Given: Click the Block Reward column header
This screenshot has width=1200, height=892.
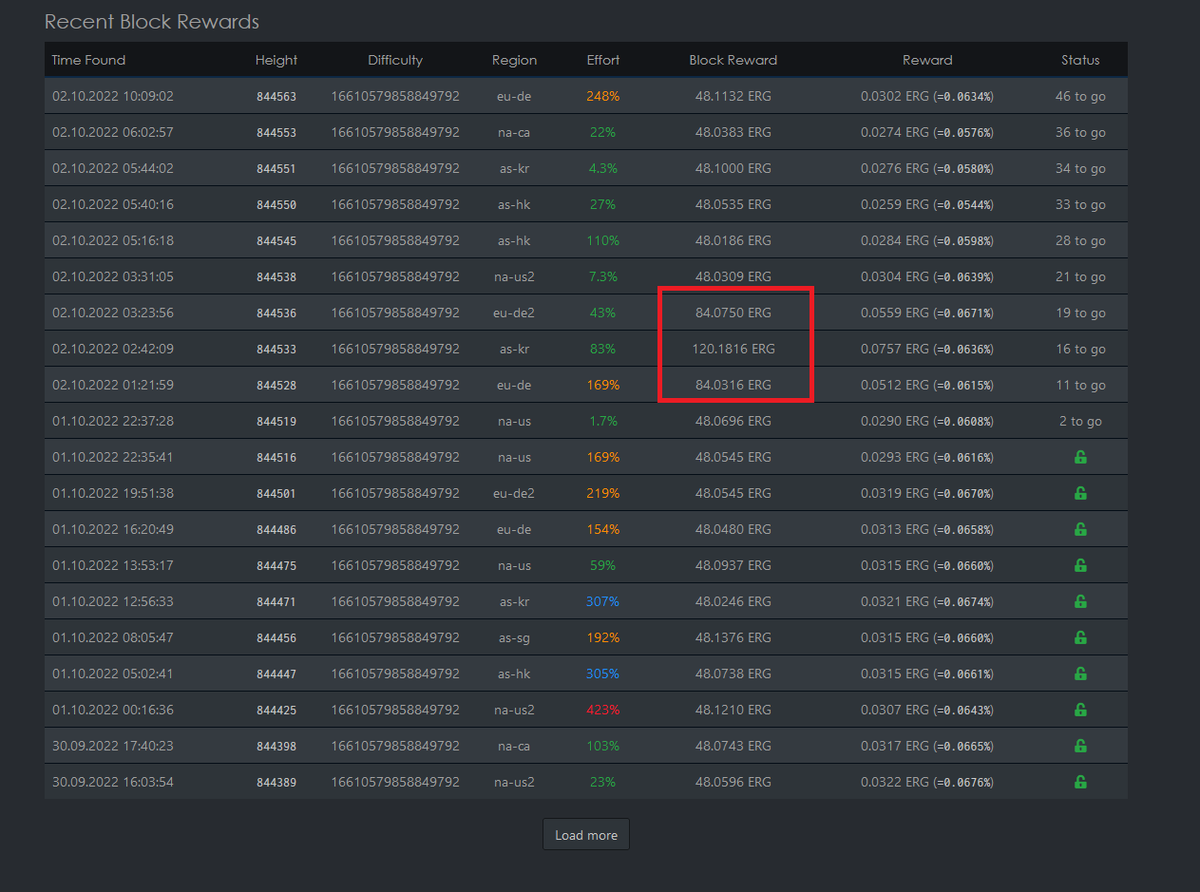Looking at the screenshot, I should [733, 60].
